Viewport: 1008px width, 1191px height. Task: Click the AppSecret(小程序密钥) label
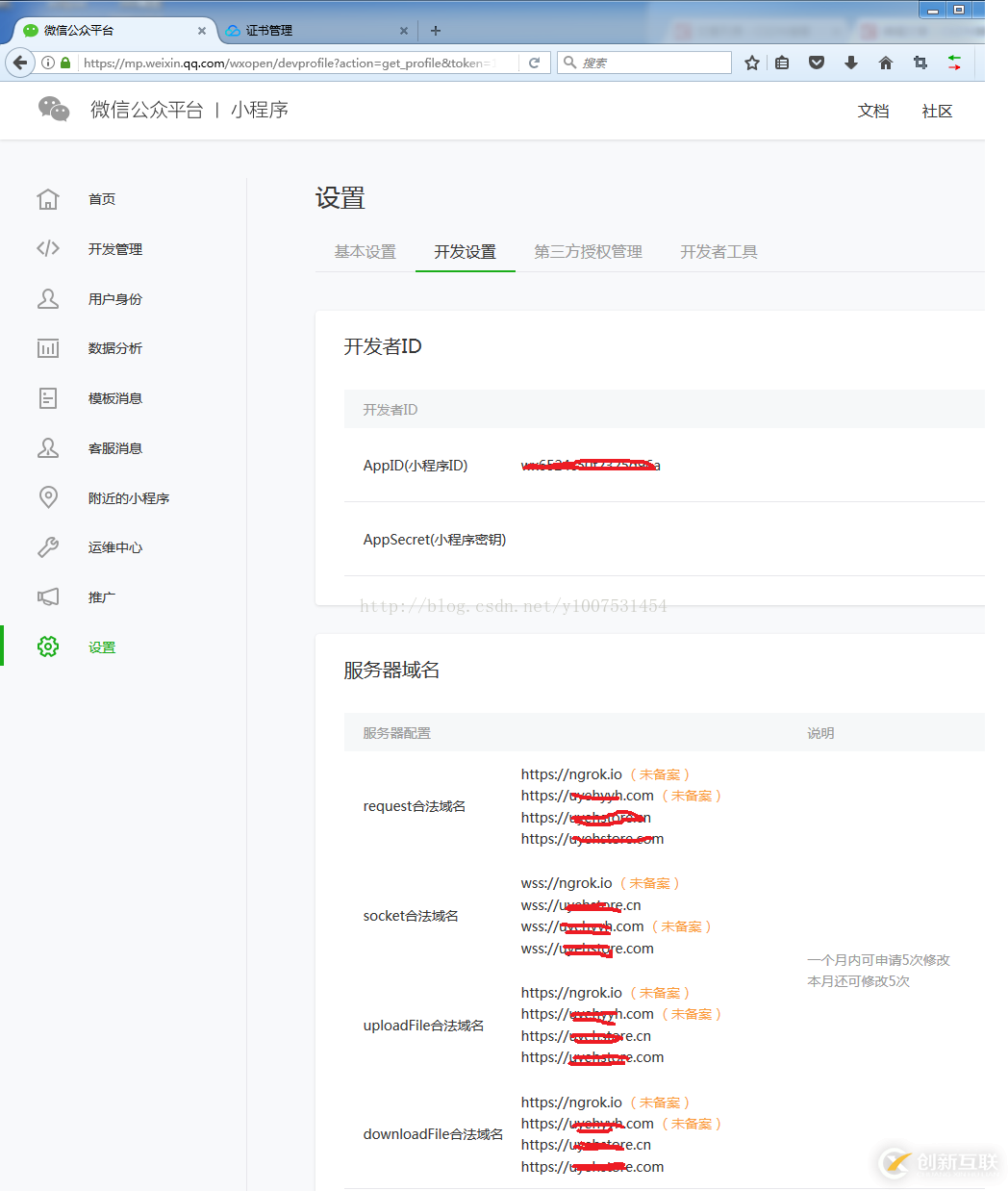[435, 540]
